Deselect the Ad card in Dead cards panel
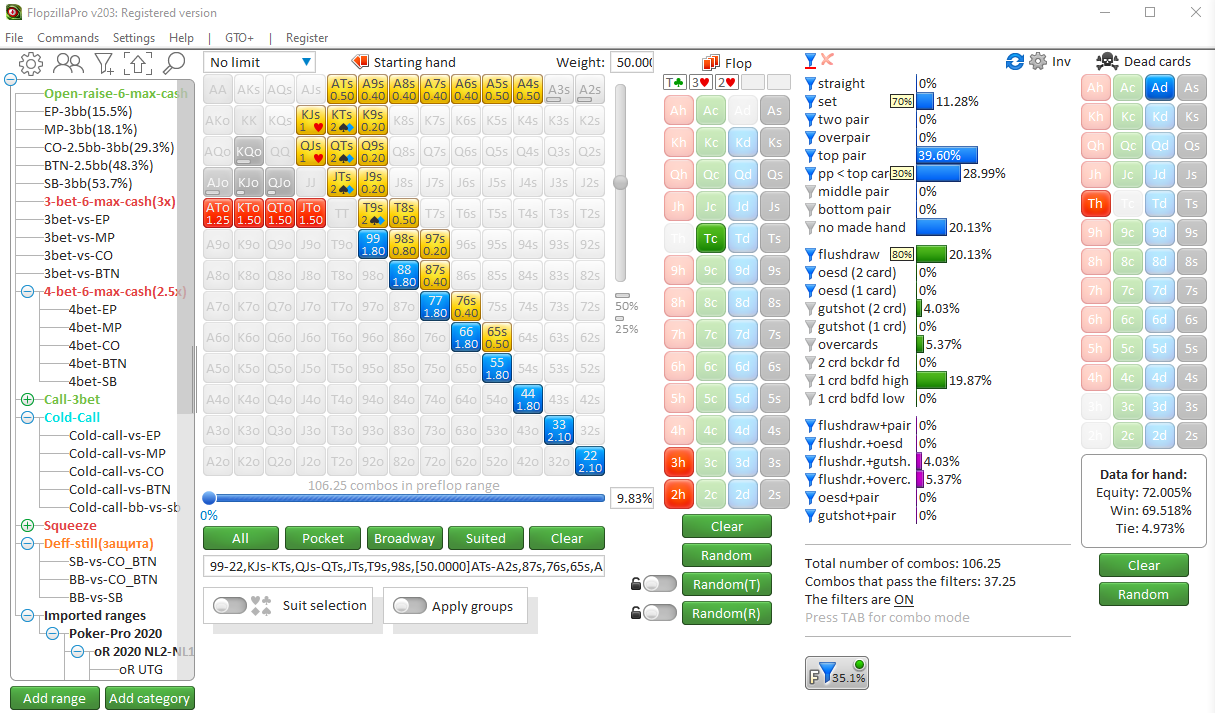1215x713 pixels. tap(1159, 88)
